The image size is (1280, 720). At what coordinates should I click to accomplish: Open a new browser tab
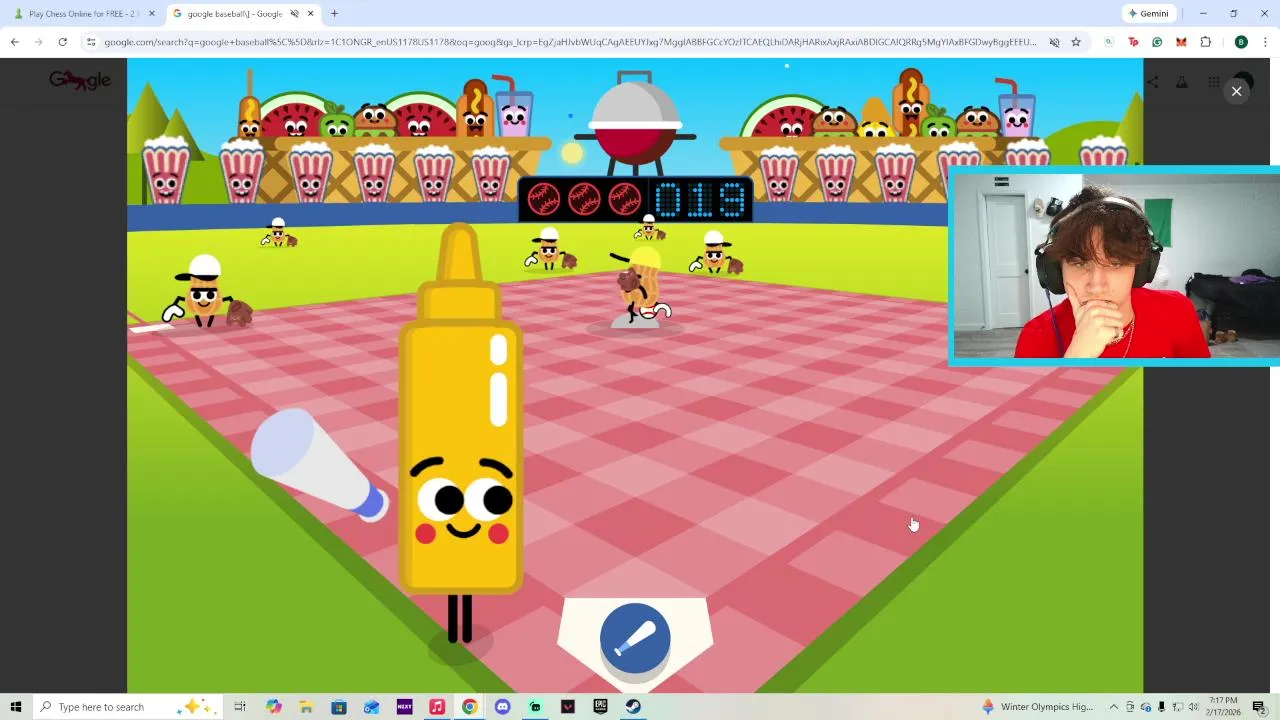click(334, 14)
